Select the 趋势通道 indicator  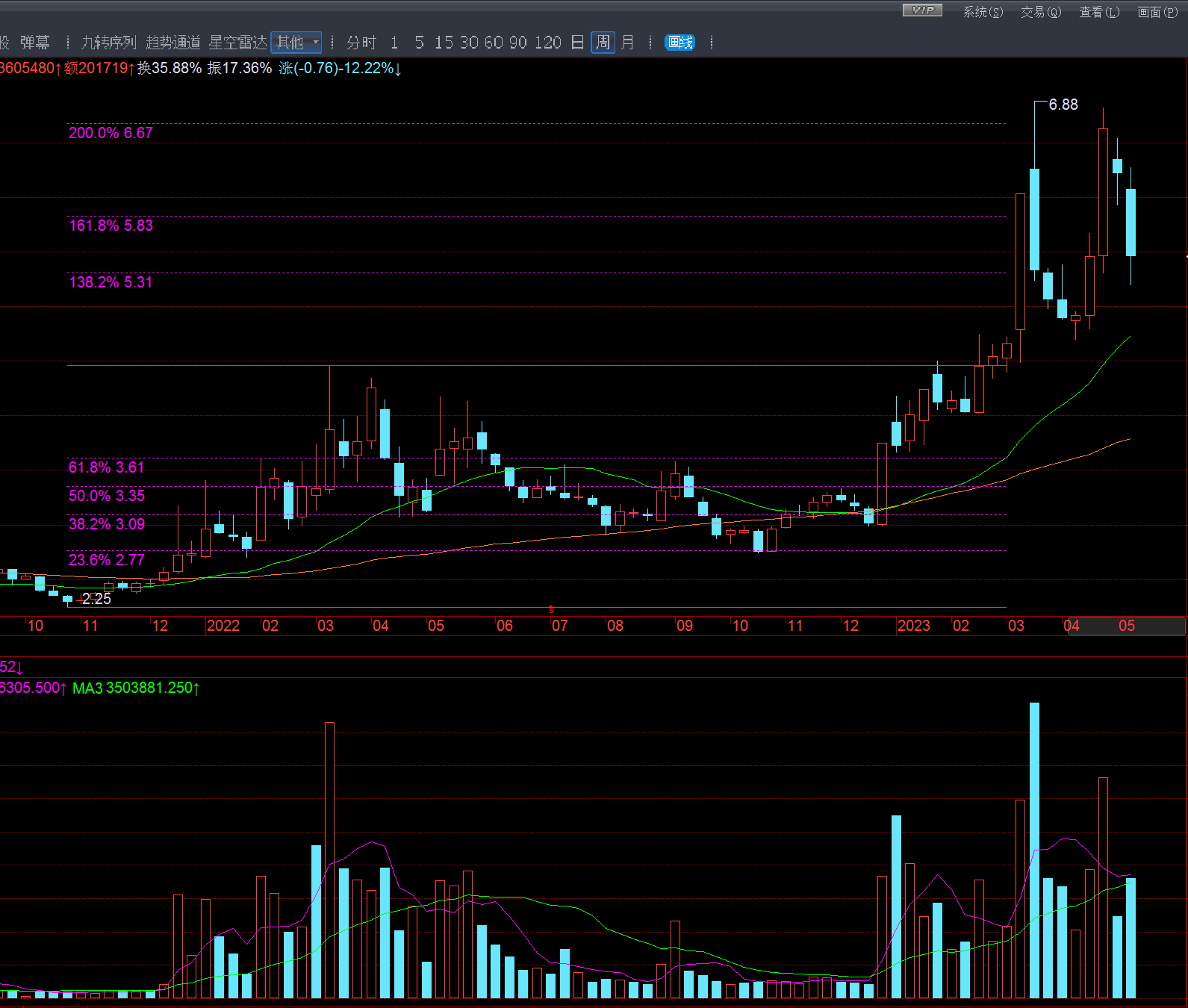pyautogui.click(x=173, y=43)
